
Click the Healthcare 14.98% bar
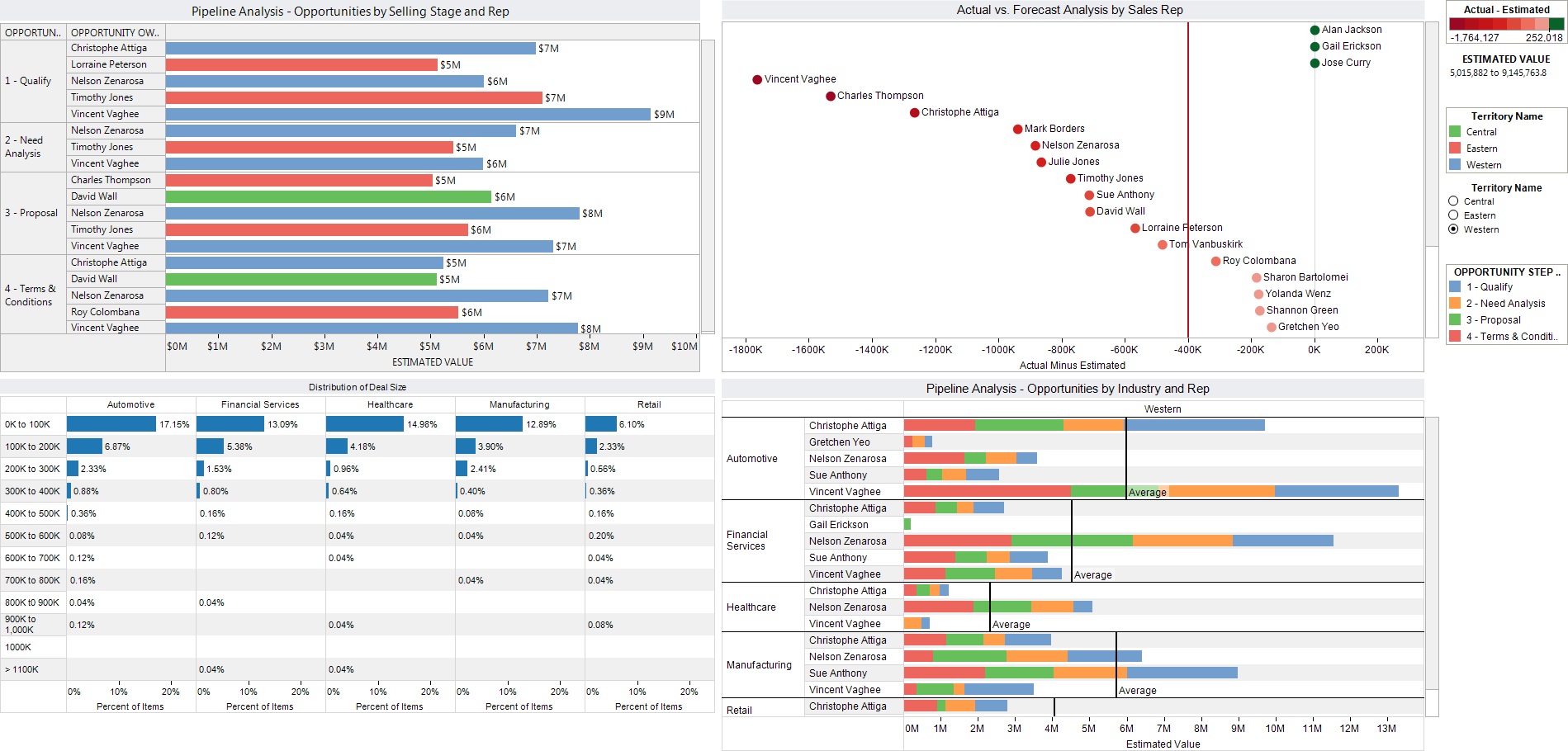pos(365,424)
